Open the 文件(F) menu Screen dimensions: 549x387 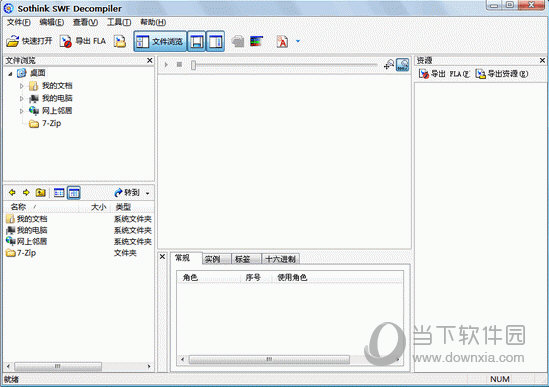click(x=19, y=22)
